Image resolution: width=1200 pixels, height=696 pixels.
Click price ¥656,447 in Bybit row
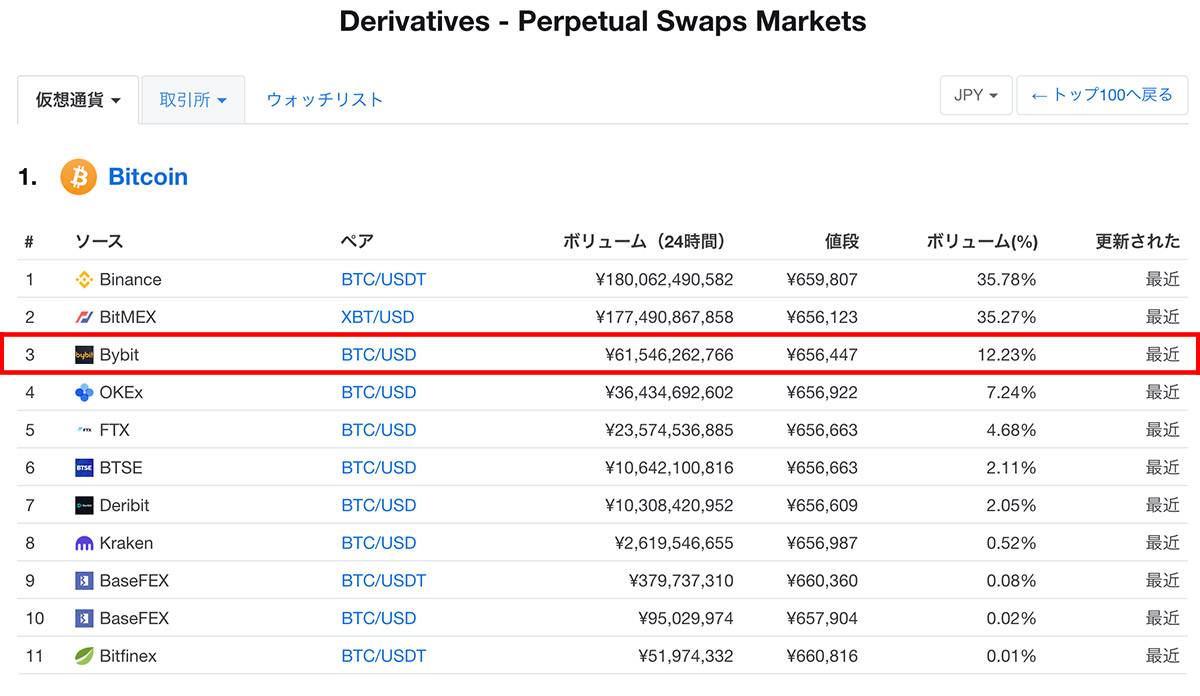pyautogui.click(x=822, y=355)
